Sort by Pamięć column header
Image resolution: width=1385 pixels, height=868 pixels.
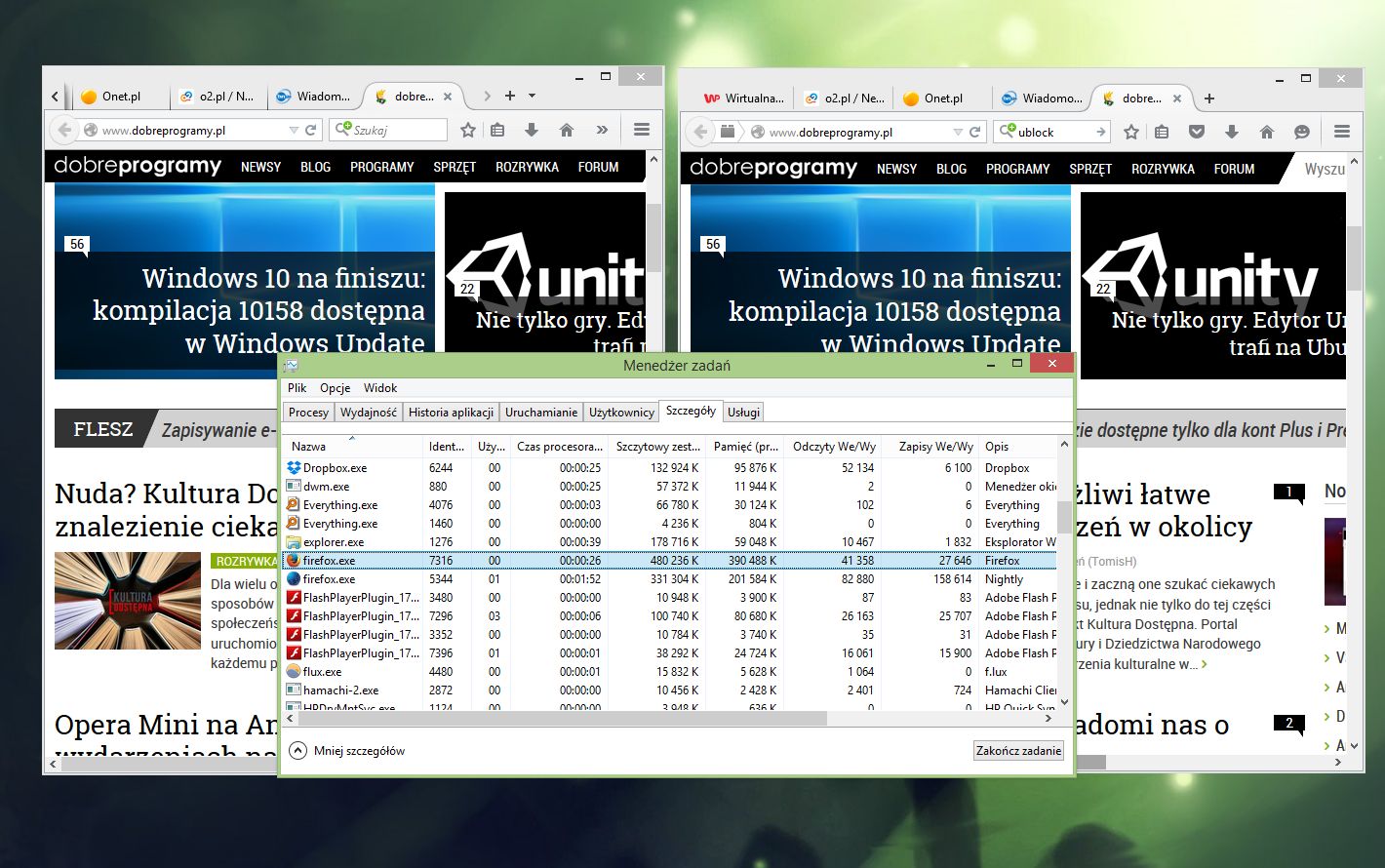746,446
